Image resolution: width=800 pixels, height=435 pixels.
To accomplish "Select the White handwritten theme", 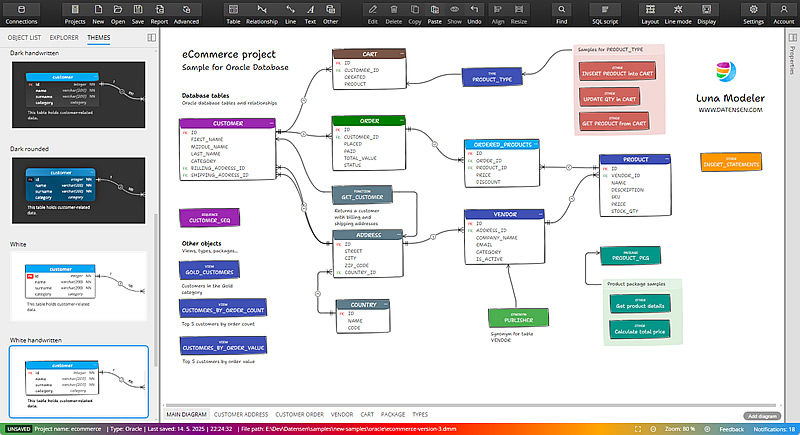I will (x=79, y=382).
